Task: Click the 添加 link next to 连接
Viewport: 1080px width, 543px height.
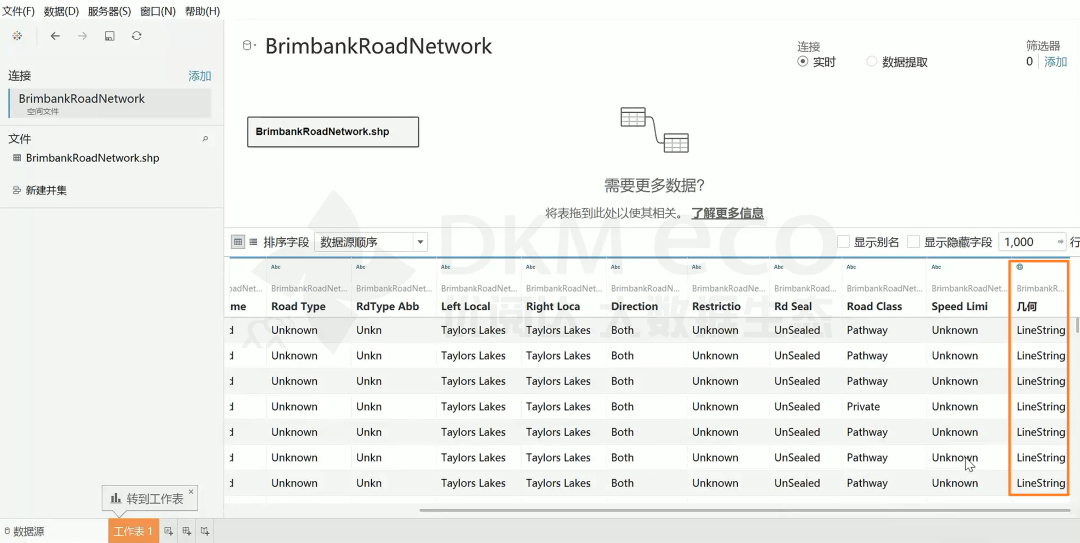Action: click(200, 76)
